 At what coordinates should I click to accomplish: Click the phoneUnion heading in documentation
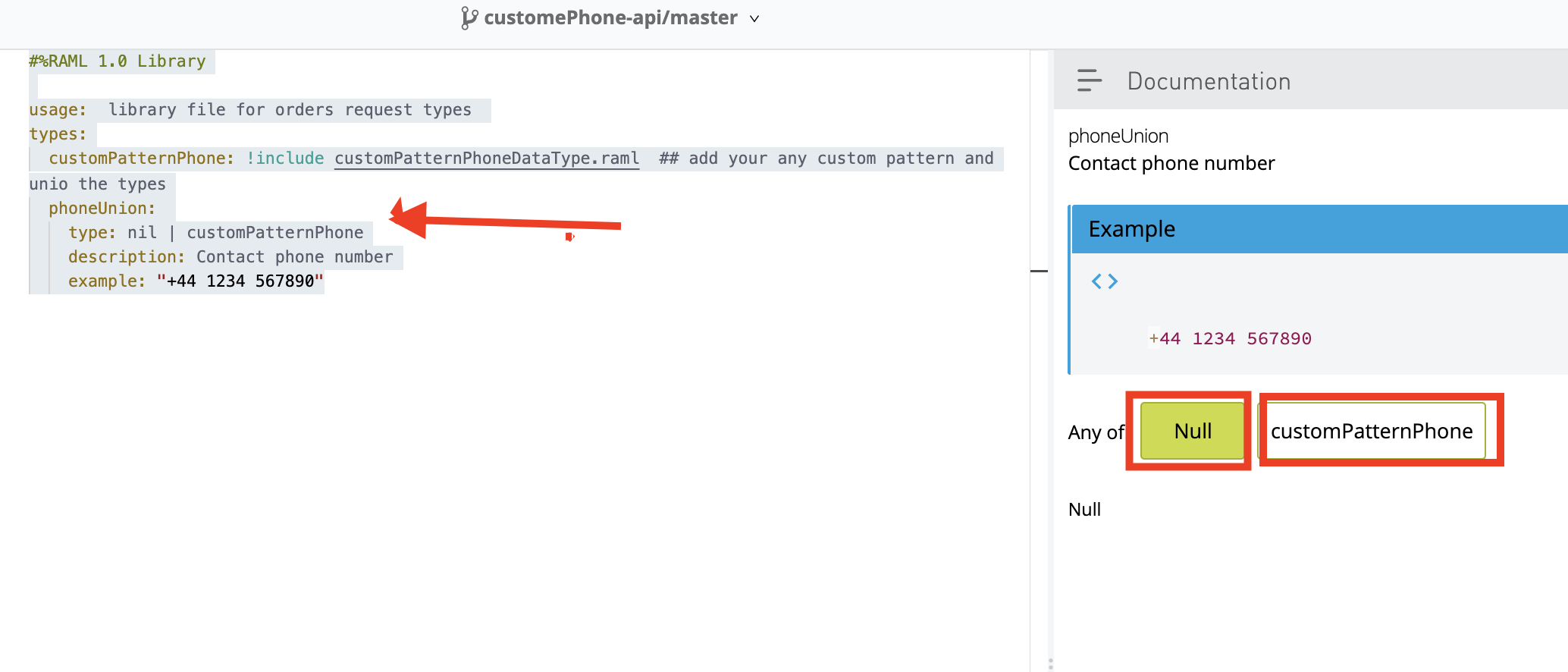pos(1118,137)
